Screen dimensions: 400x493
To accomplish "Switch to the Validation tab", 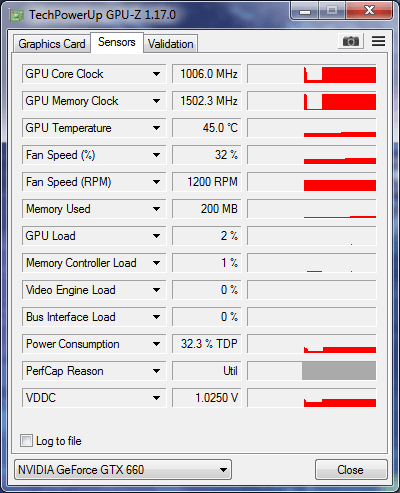I will [171, 44].
